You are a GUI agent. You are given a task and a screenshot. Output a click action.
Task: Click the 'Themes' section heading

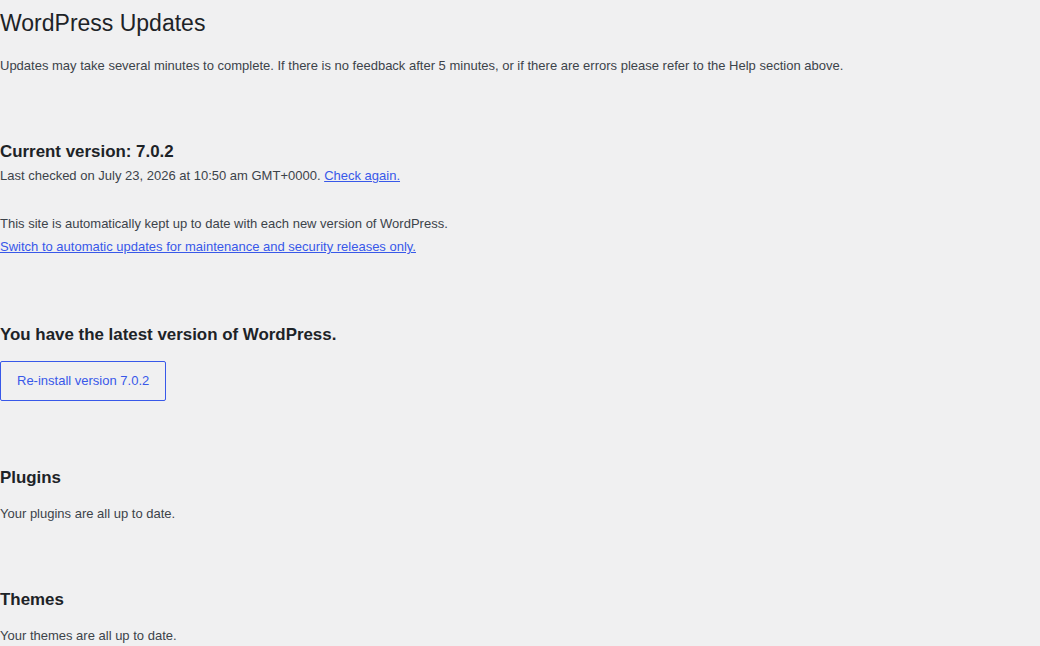coord(32,600)
